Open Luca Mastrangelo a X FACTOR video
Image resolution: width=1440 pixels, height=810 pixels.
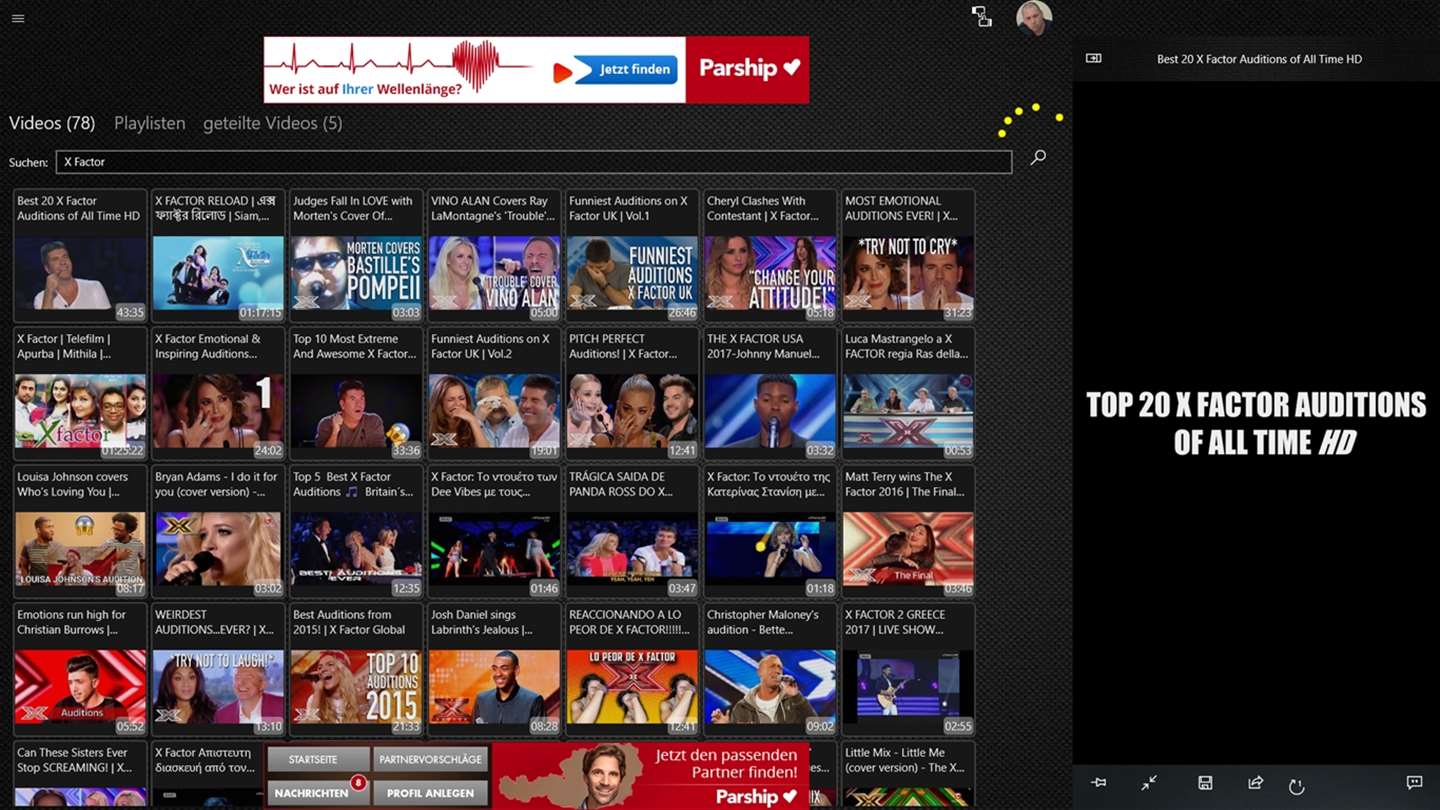click(908, 393)
